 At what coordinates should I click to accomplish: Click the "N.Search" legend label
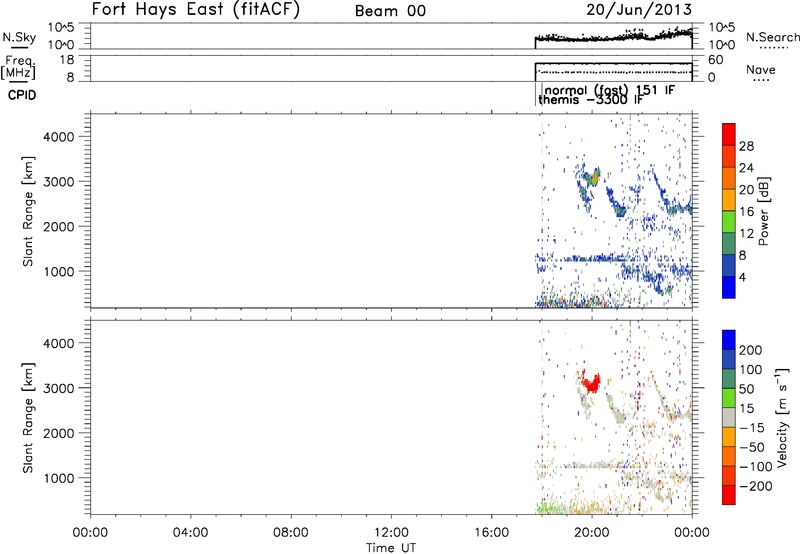click(x=773, y=37)
